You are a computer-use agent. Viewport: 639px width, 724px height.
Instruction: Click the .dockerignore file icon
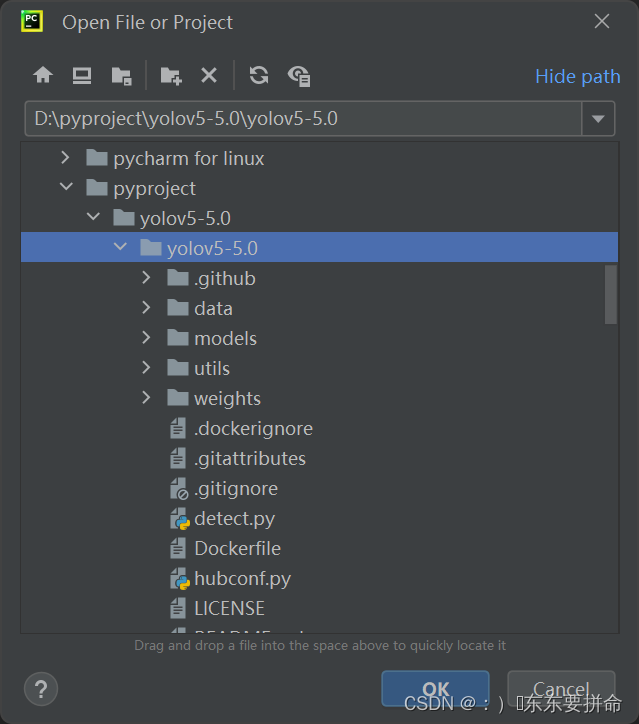pyautogui.click(x=178, y=428)
